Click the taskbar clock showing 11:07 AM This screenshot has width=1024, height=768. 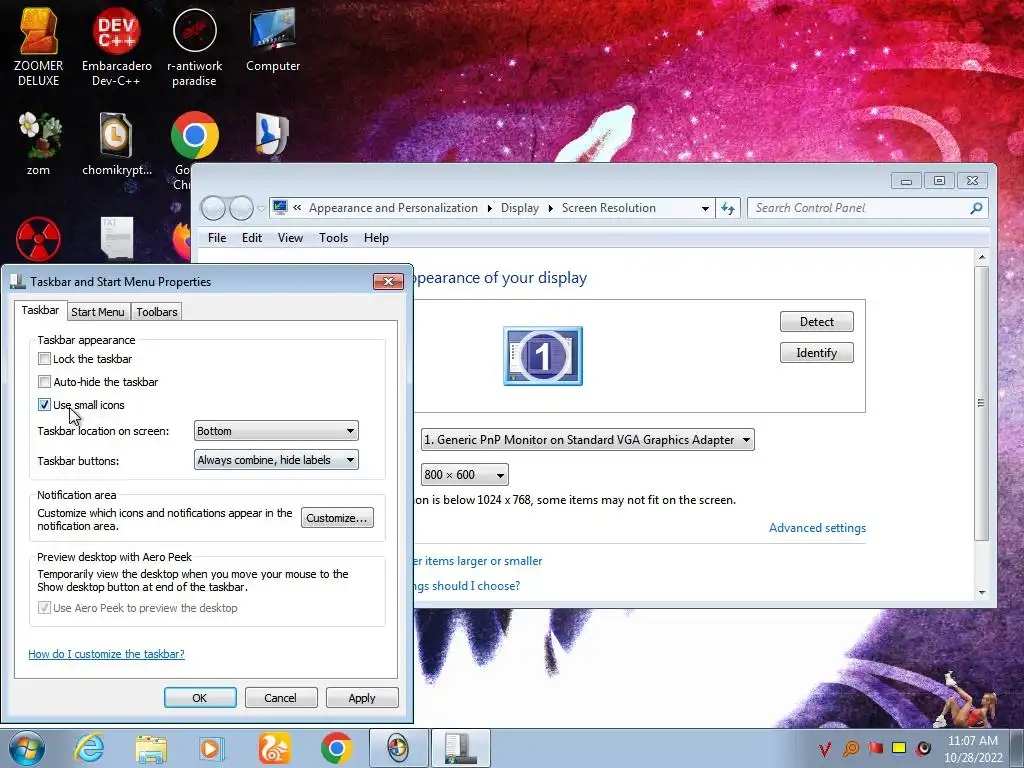[x=973, y=749]
